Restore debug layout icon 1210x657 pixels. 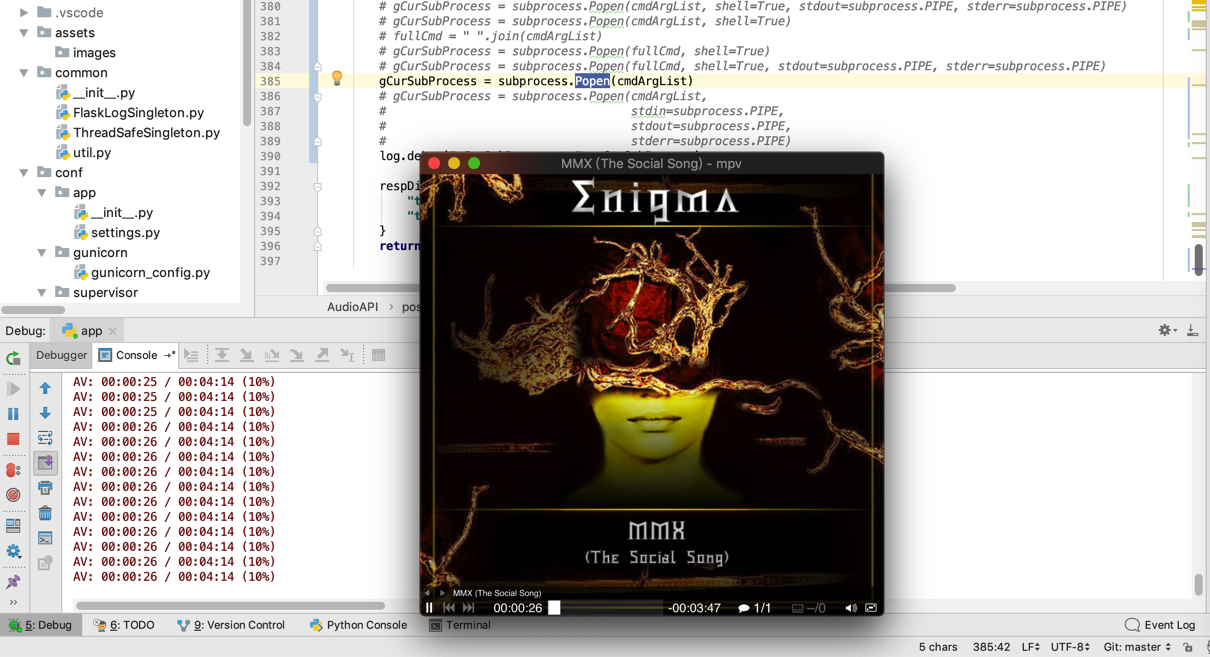(x=13, y=526)
